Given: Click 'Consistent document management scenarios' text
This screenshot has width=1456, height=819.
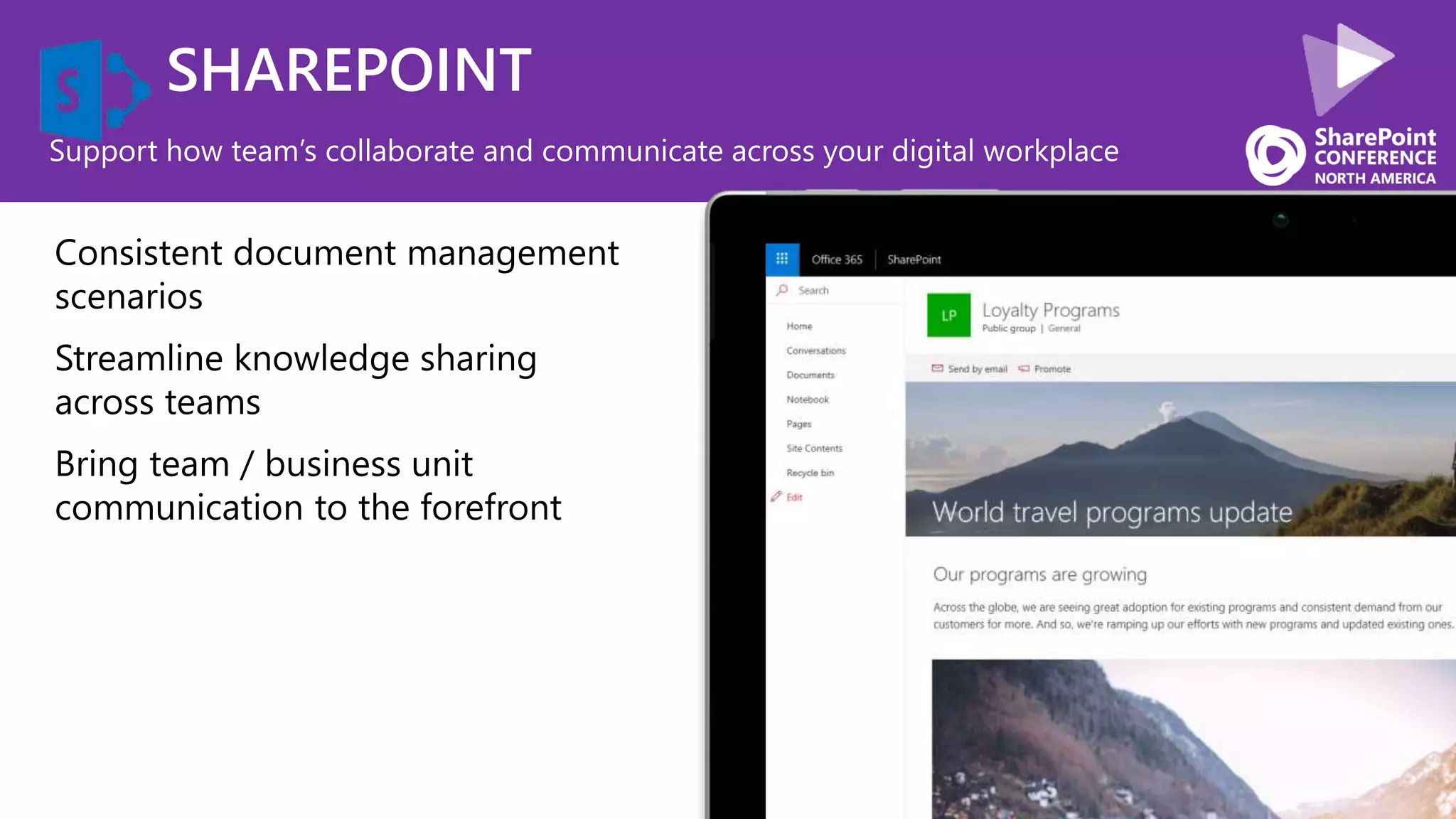Looking at the screenshot, I should point(337,274).
